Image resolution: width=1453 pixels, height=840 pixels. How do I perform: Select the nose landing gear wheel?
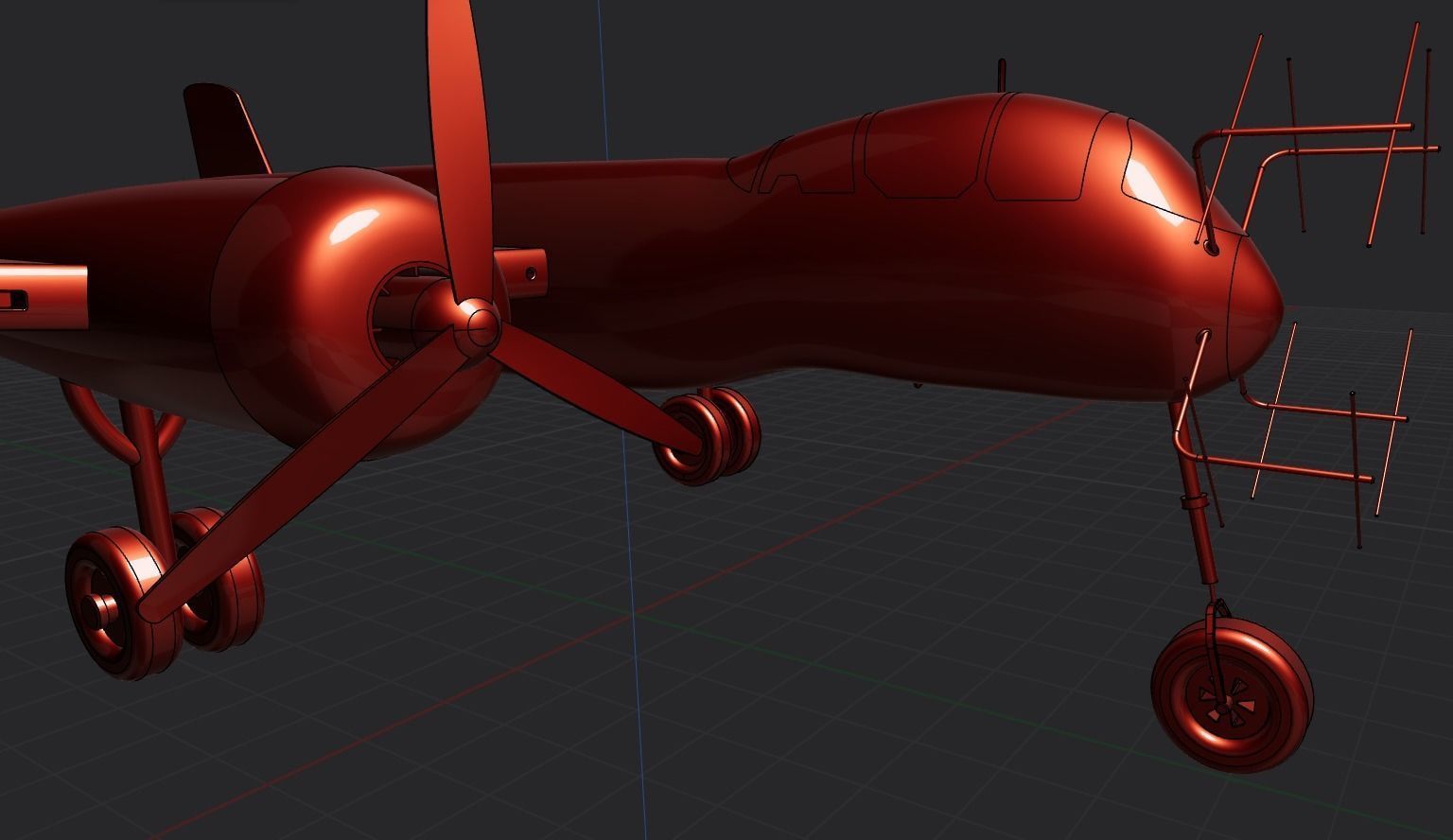1233,694
